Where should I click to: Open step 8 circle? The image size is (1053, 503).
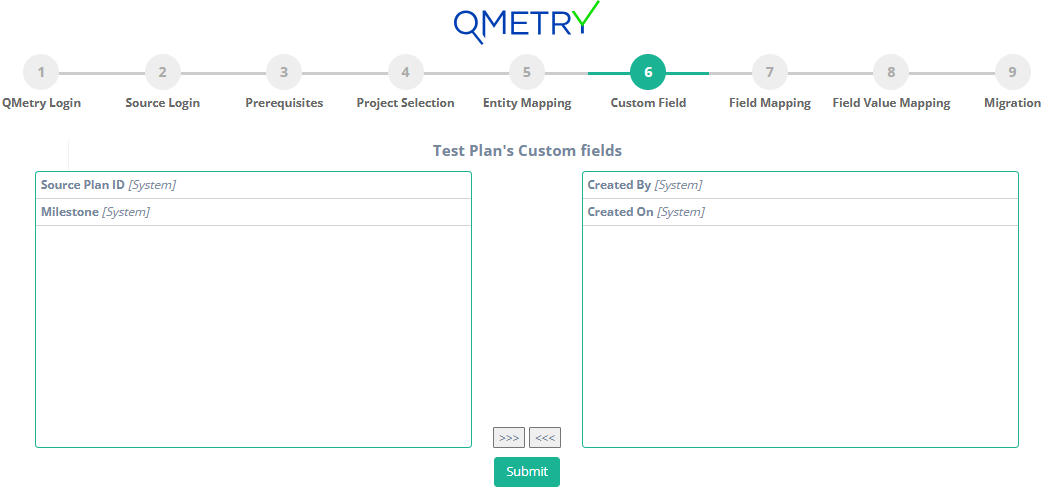(891, 73)
